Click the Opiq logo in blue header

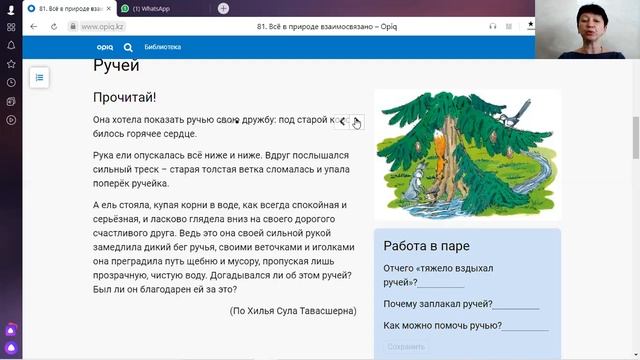tap(105, 47)
